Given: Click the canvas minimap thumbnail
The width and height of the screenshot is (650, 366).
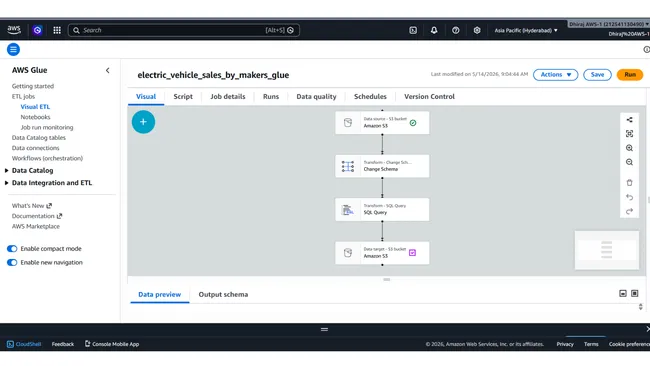Looking at the screenshot, I should click(x=606, y=250).
